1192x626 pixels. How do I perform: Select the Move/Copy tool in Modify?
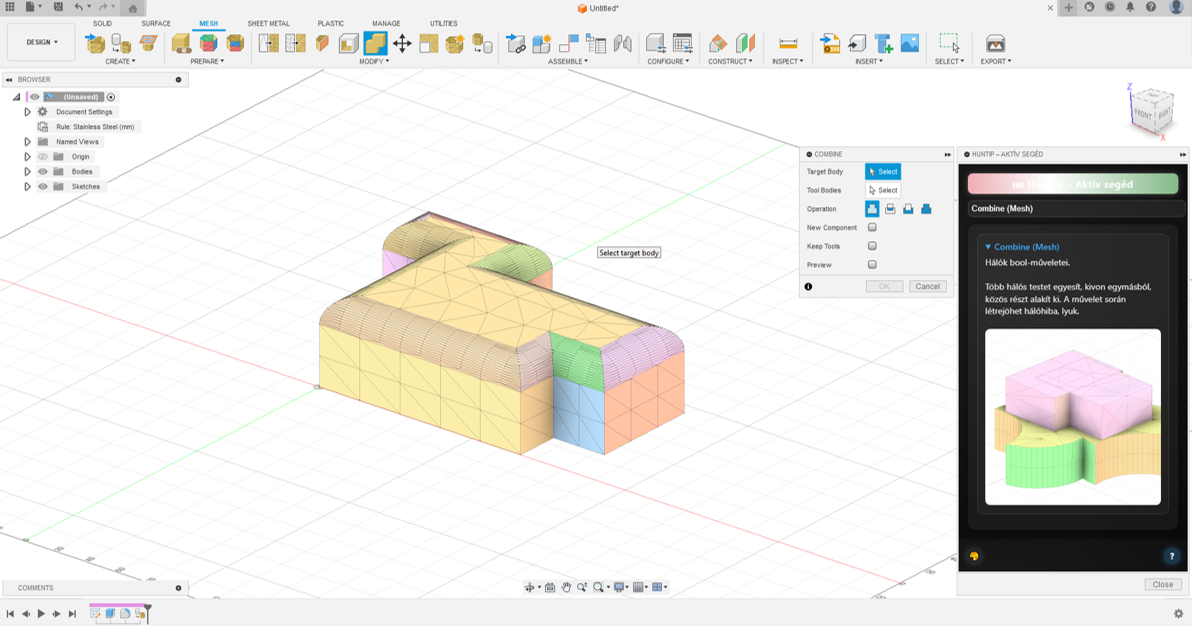pyautogui.click(x=402, y=43)
